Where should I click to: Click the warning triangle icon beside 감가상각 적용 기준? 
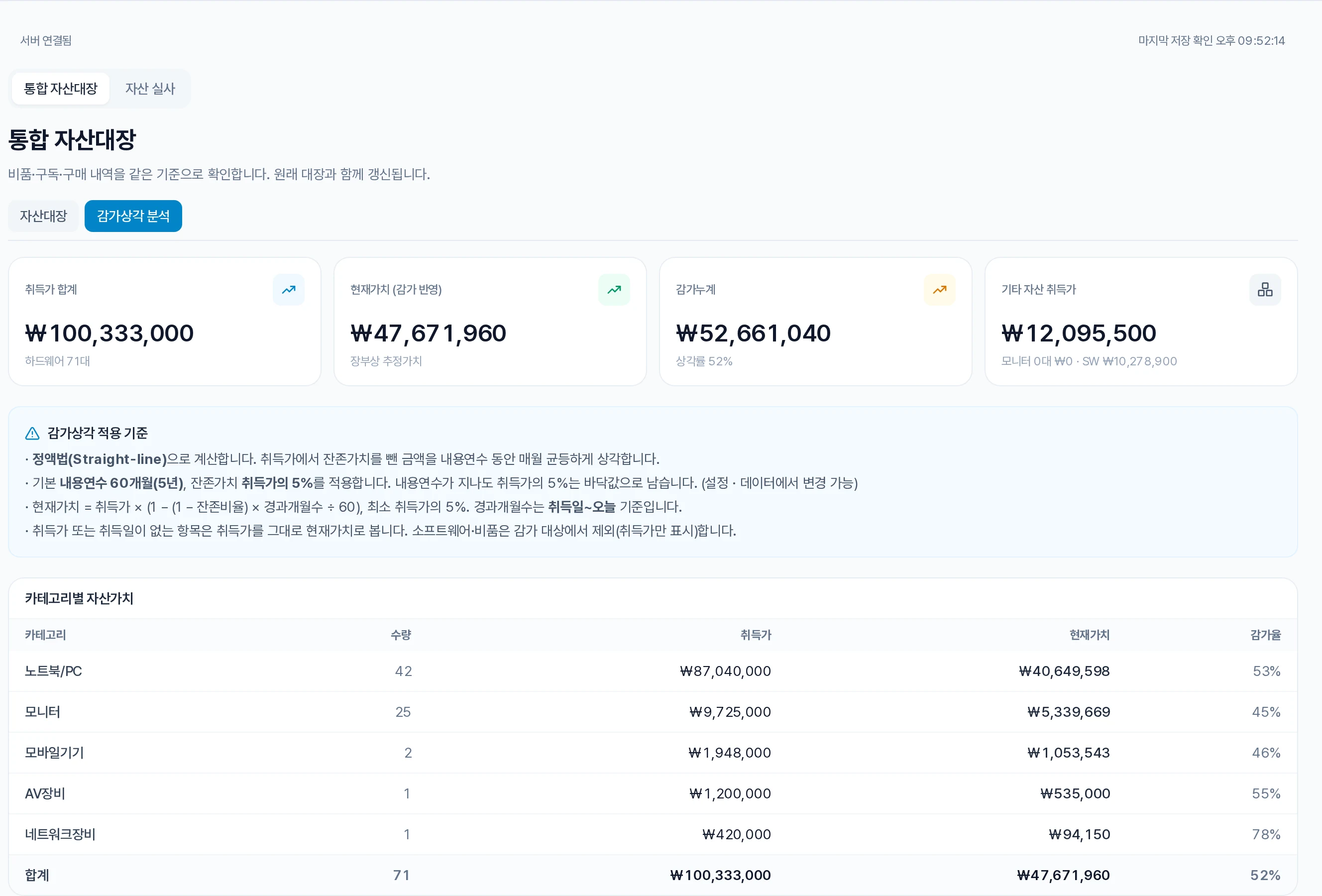point(32,434)
